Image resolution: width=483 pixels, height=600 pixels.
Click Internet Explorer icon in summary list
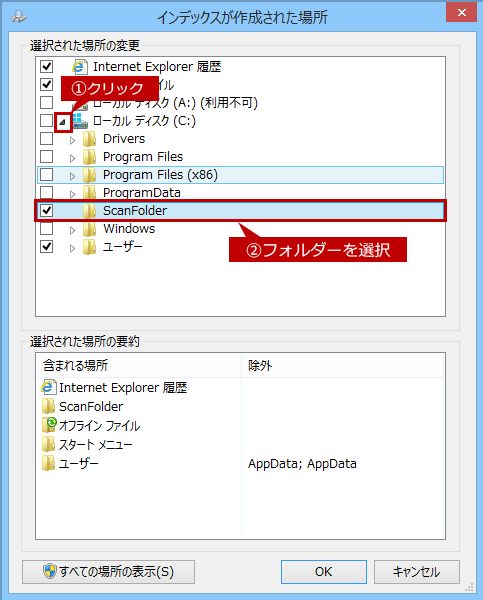click(x=48, y=387)
